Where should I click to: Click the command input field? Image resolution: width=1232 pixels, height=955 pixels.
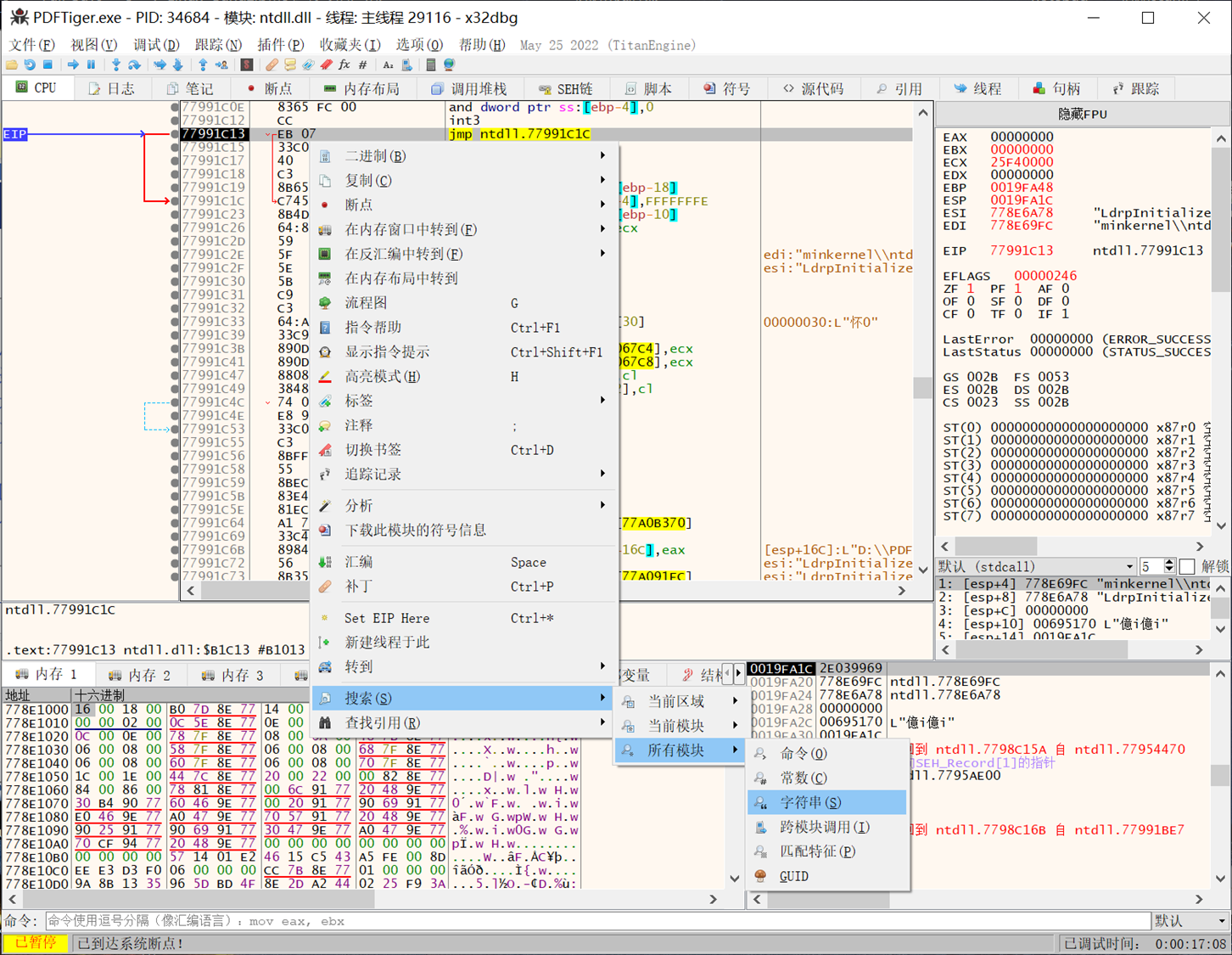point(597,921)
